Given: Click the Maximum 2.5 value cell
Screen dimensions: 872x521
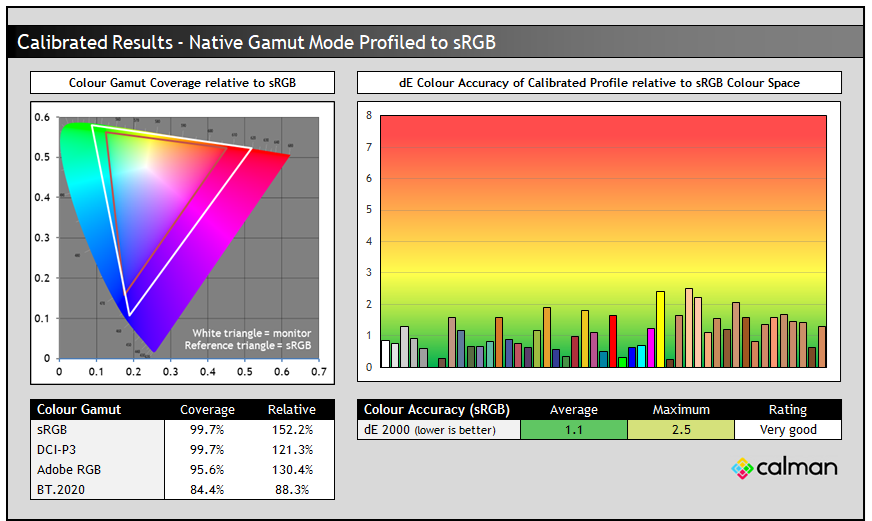Looking at the screenshot, I should (x=681, y=430).
